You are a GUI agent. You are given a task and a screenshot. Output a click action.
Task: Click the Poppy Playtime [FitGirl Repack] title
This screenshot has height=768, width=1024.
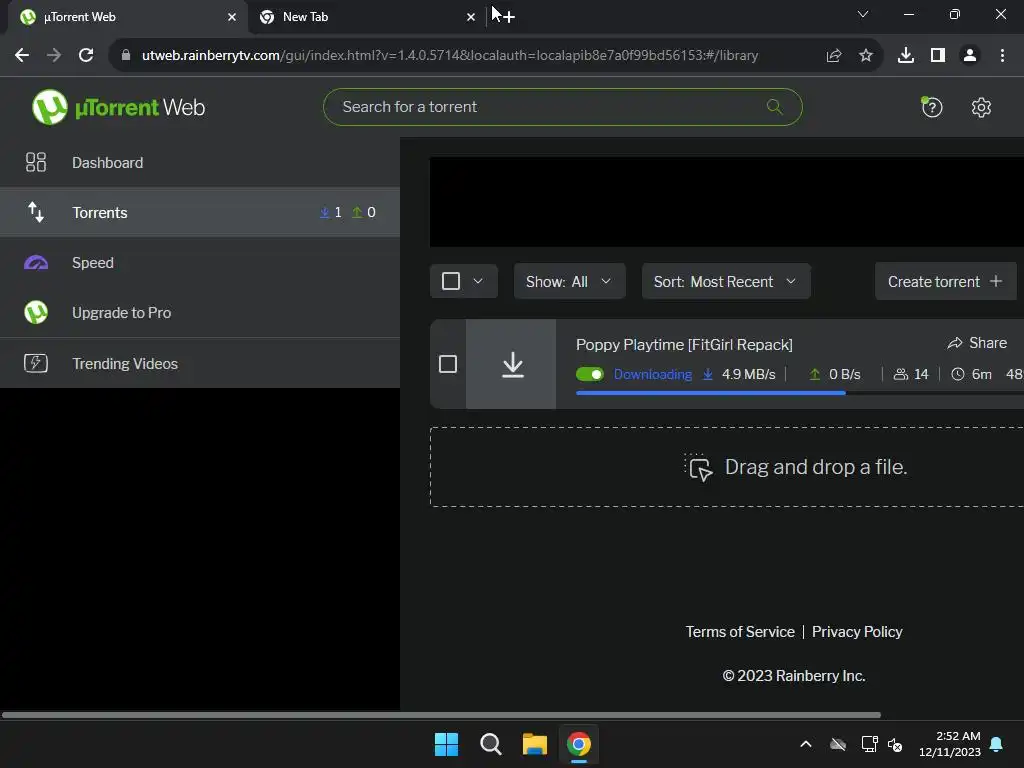(x=684, y=344)
